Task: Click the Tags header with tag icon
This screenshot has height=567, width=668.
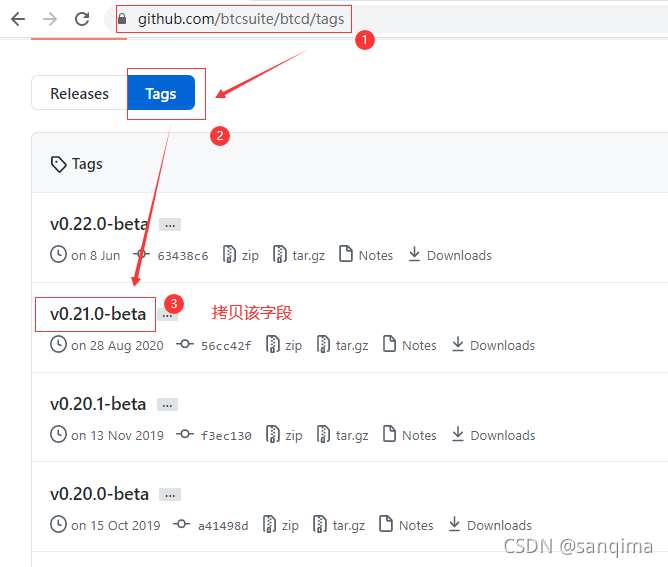Action: [x=77, y=164]
